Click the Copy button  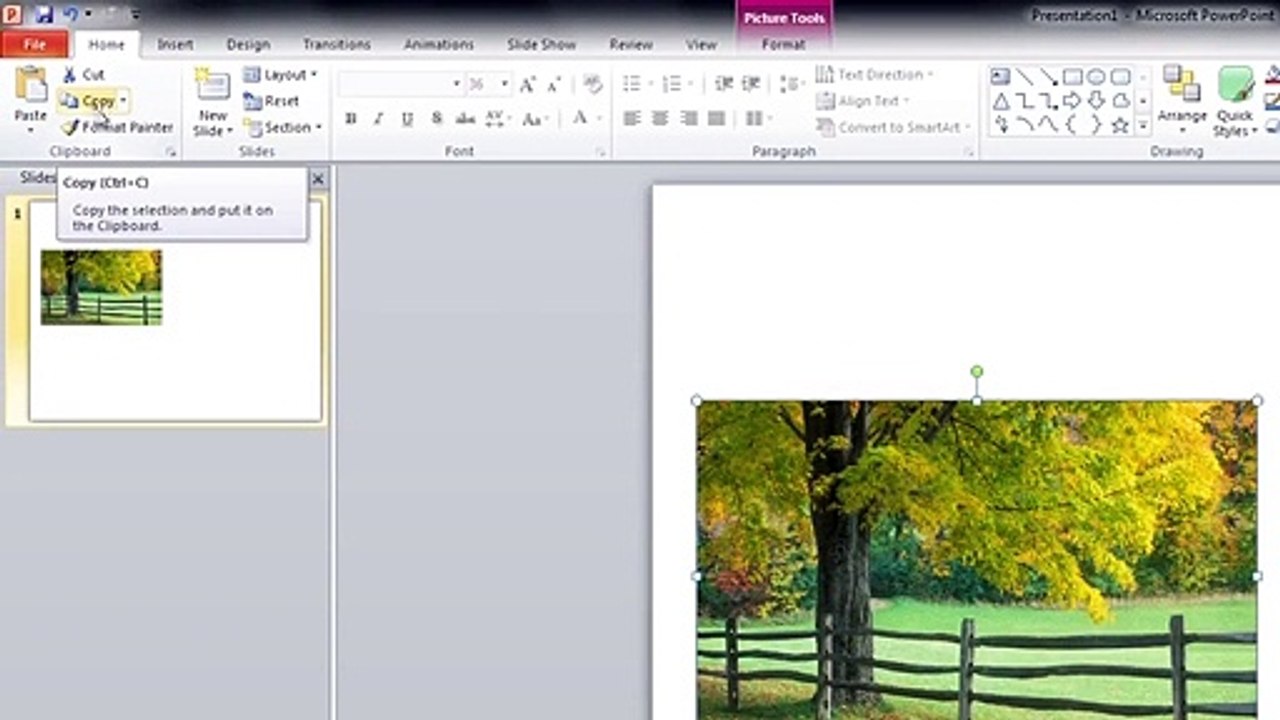click(x=88, y=101)
